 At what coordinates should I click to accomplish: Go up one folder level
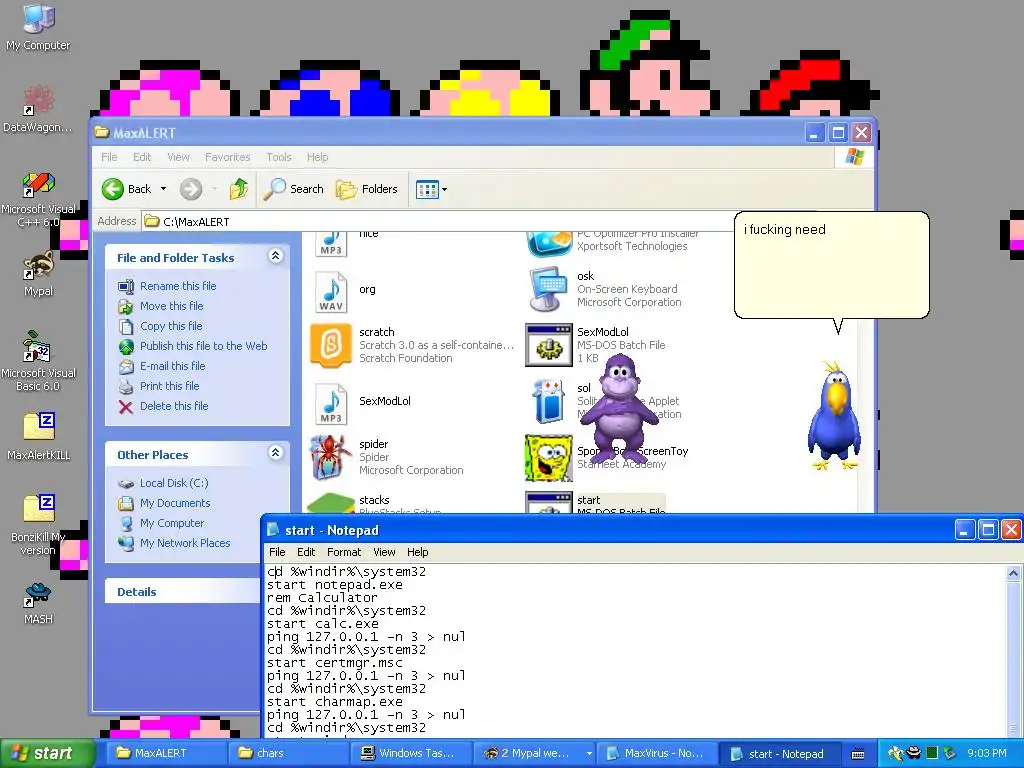coord(239,189)
